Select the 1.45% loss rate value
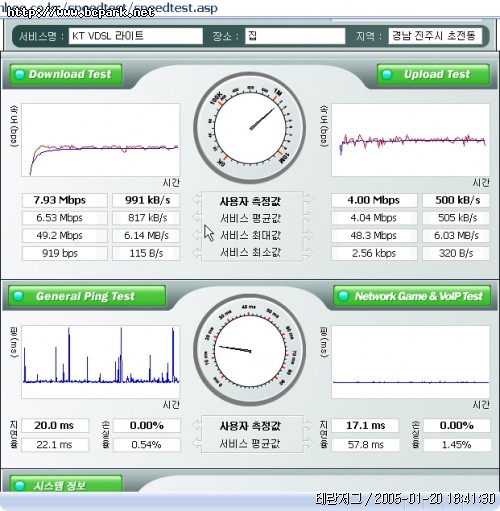The image size is (500, 511). pyautogui.click(x=457, y=445)
